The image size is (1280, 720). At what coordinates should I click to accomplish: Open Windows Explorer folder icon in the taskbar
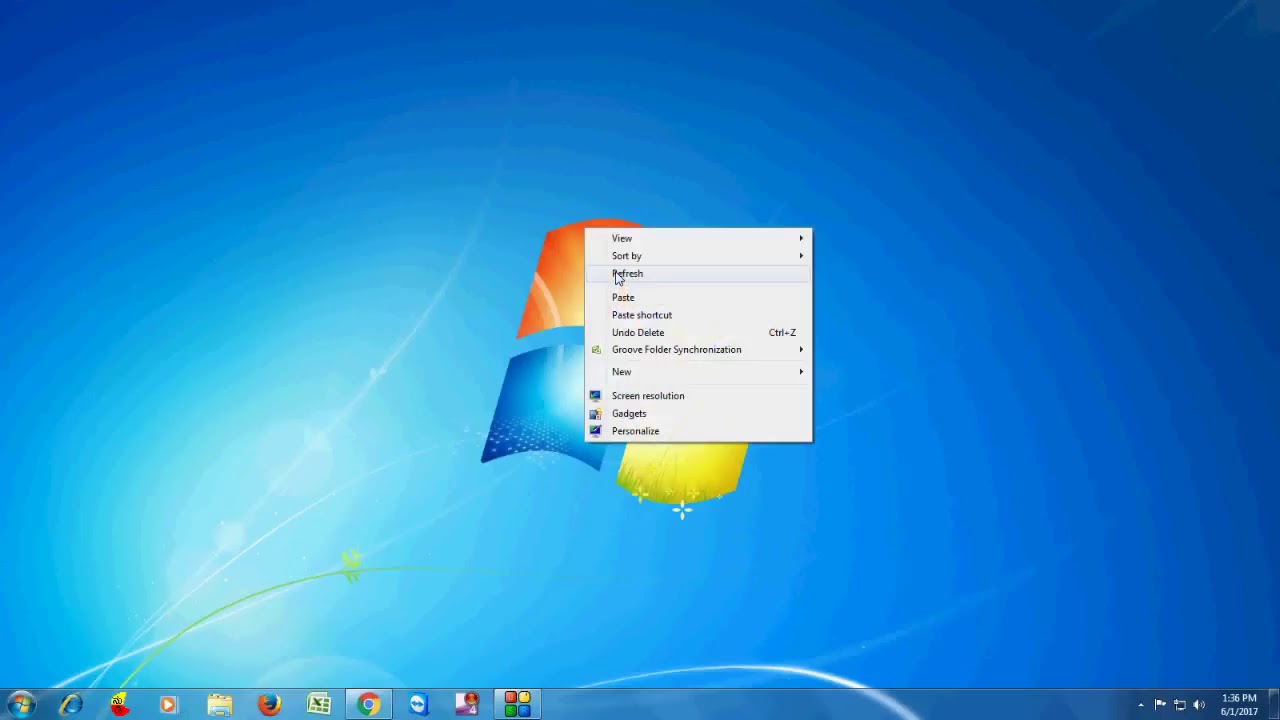(219, 705)
